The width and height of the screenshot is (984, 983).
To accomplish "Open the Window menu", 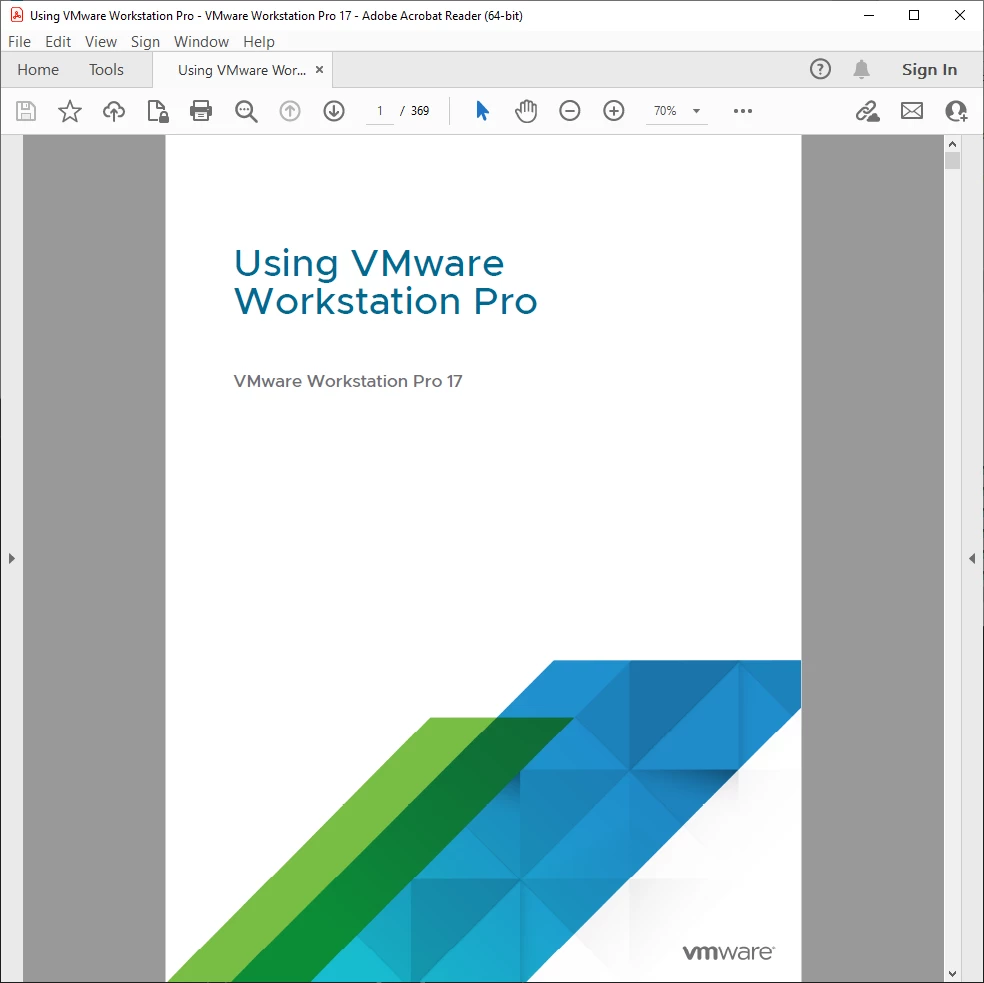I will [x=201, y=41].
